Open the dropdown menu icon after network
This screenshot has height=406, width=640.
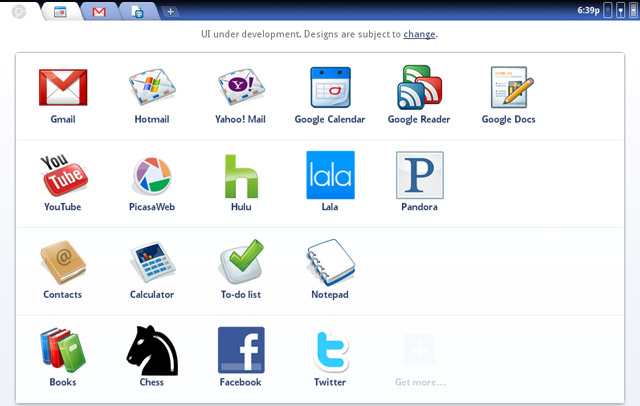[x=620, y=10]
